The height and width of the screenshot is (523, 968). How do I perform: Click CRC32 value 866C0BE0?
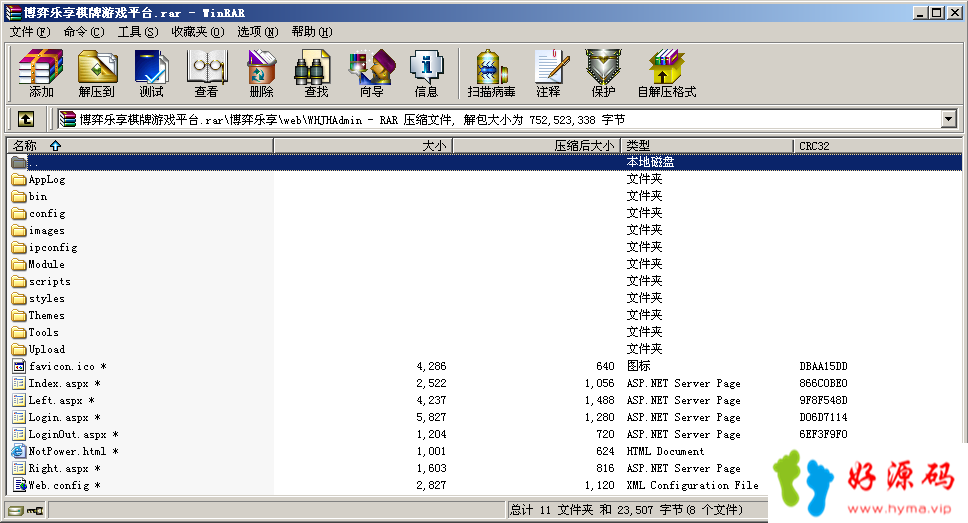tap(823, 383)
